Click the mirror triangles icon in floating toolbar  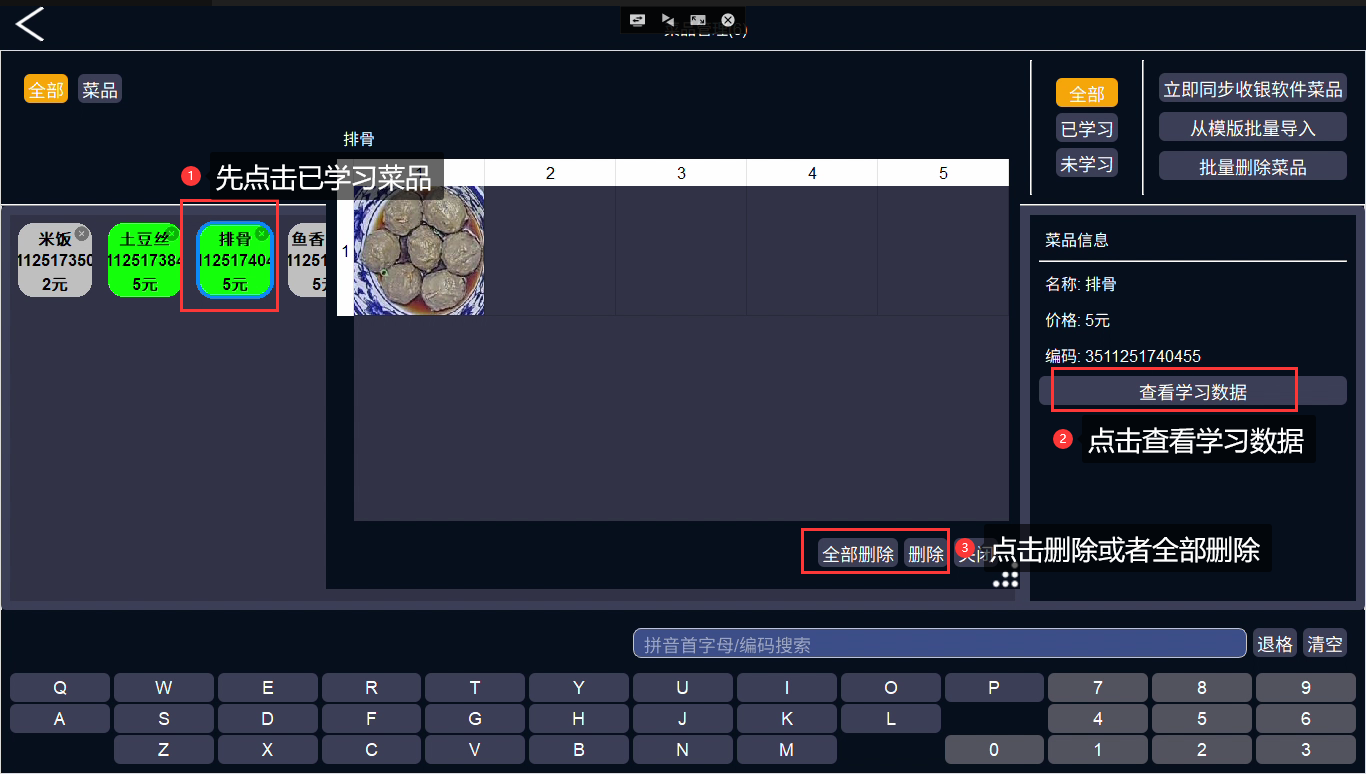(668, 20)
